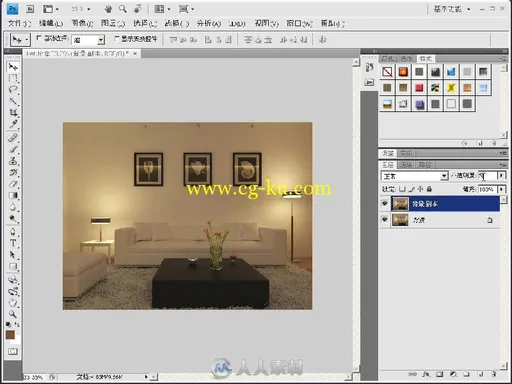The height and width of the screenshot is (384, 512).
Task: Open the 3D menu in the menu bar
Action: 237,24
